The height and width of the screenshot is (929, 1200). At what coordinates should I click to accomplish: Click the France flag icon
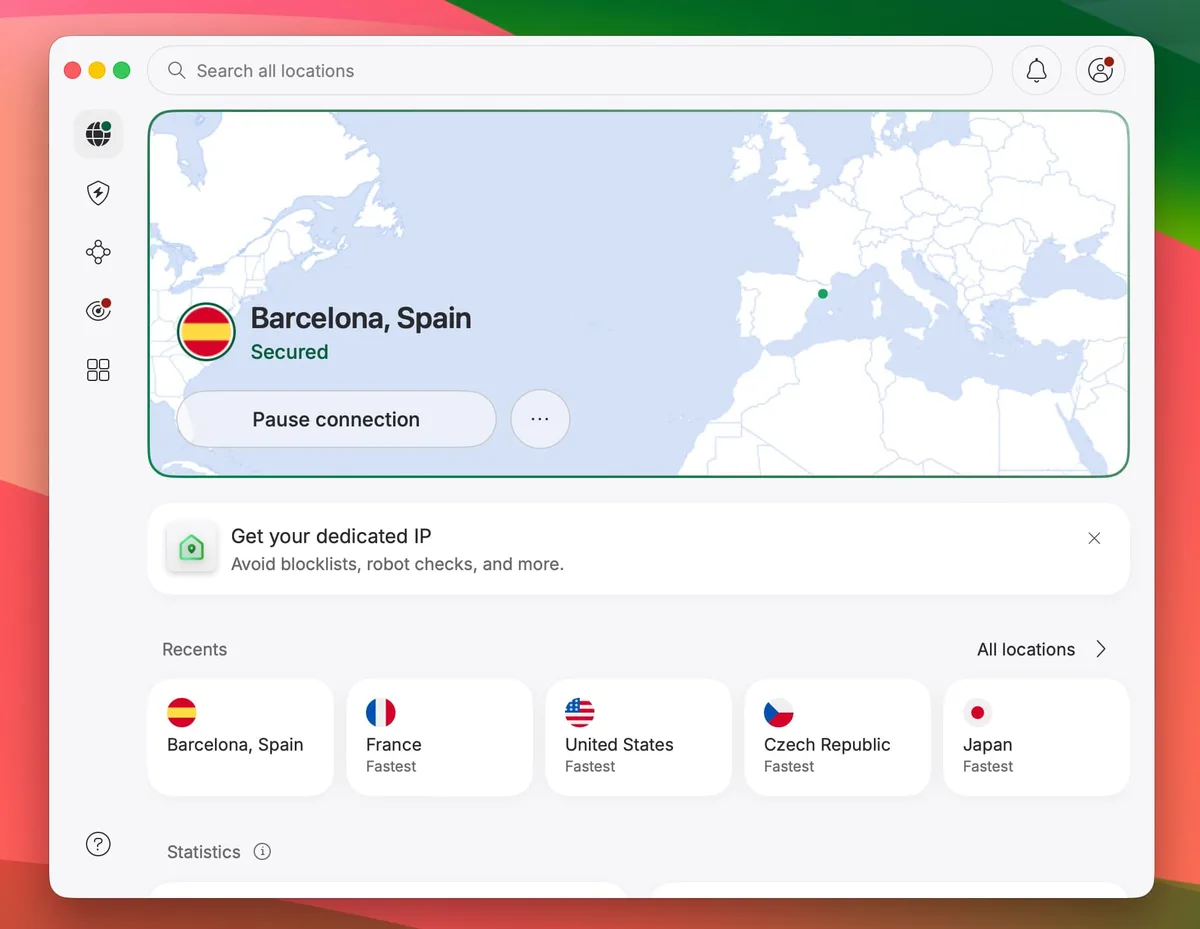pyautogui.click(x=381, y=712)
